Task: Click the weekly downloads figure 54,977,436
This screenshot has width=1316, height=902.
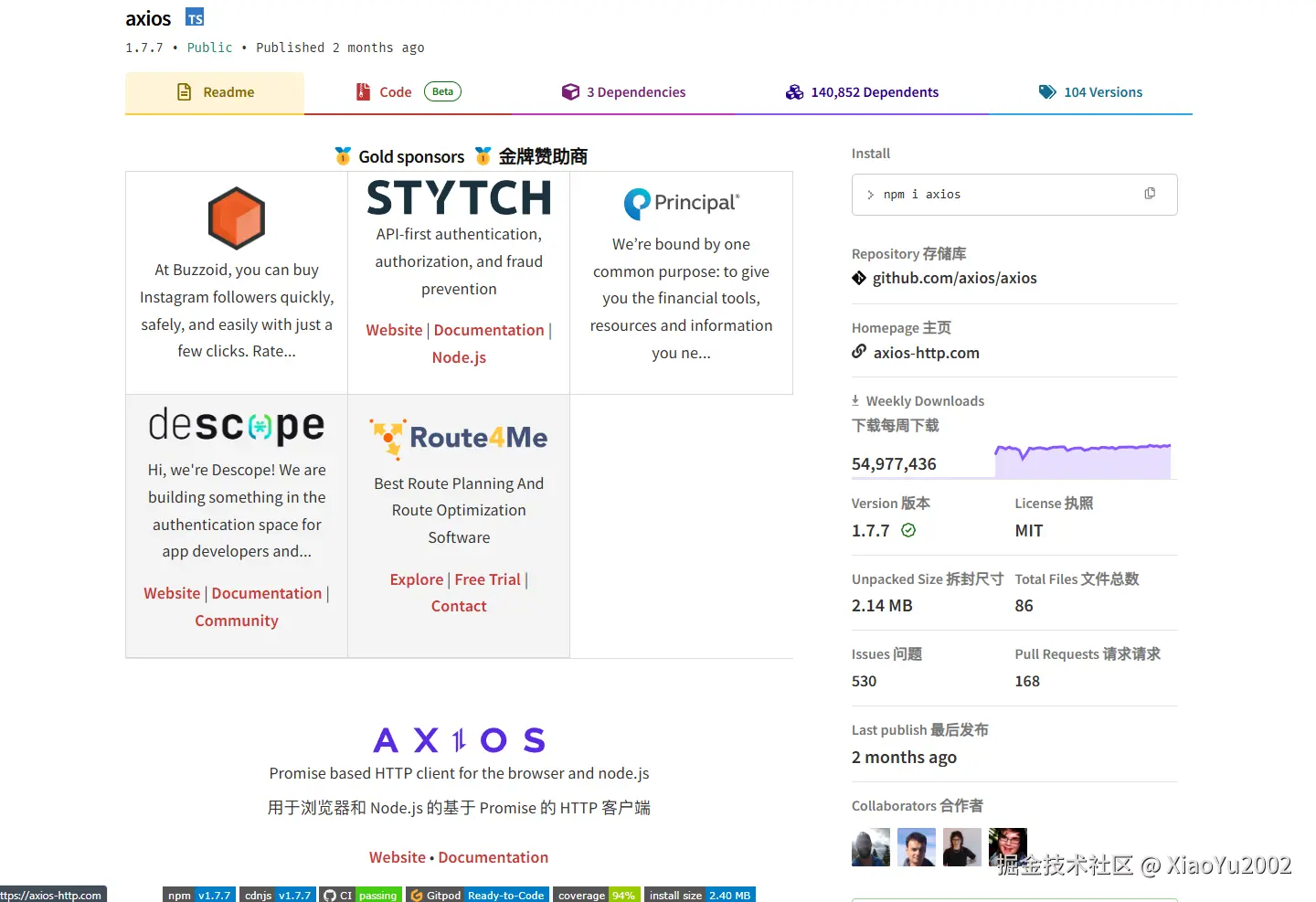Action: pos(894,464)
